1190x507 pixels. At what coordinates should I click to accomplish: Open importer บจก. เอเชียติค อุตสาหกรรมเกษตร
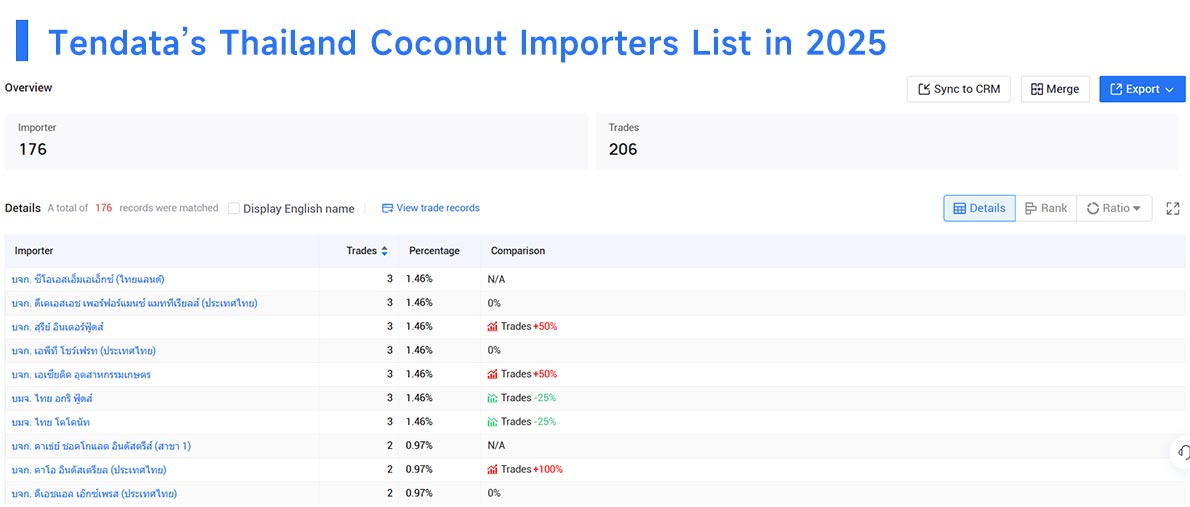pyautogui.click(x=81, y=374)
